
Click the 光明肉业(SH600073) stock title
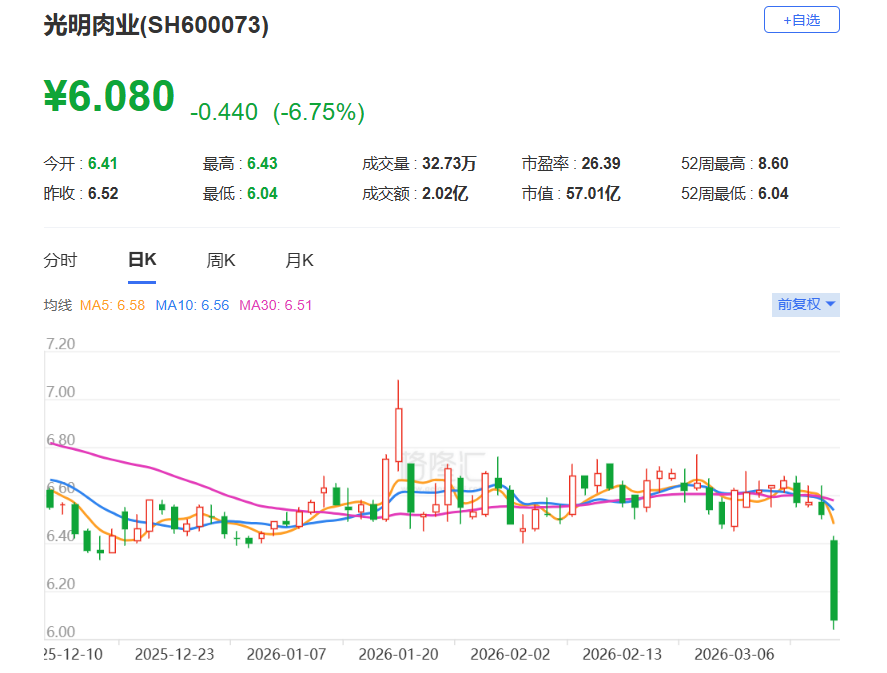156,26
